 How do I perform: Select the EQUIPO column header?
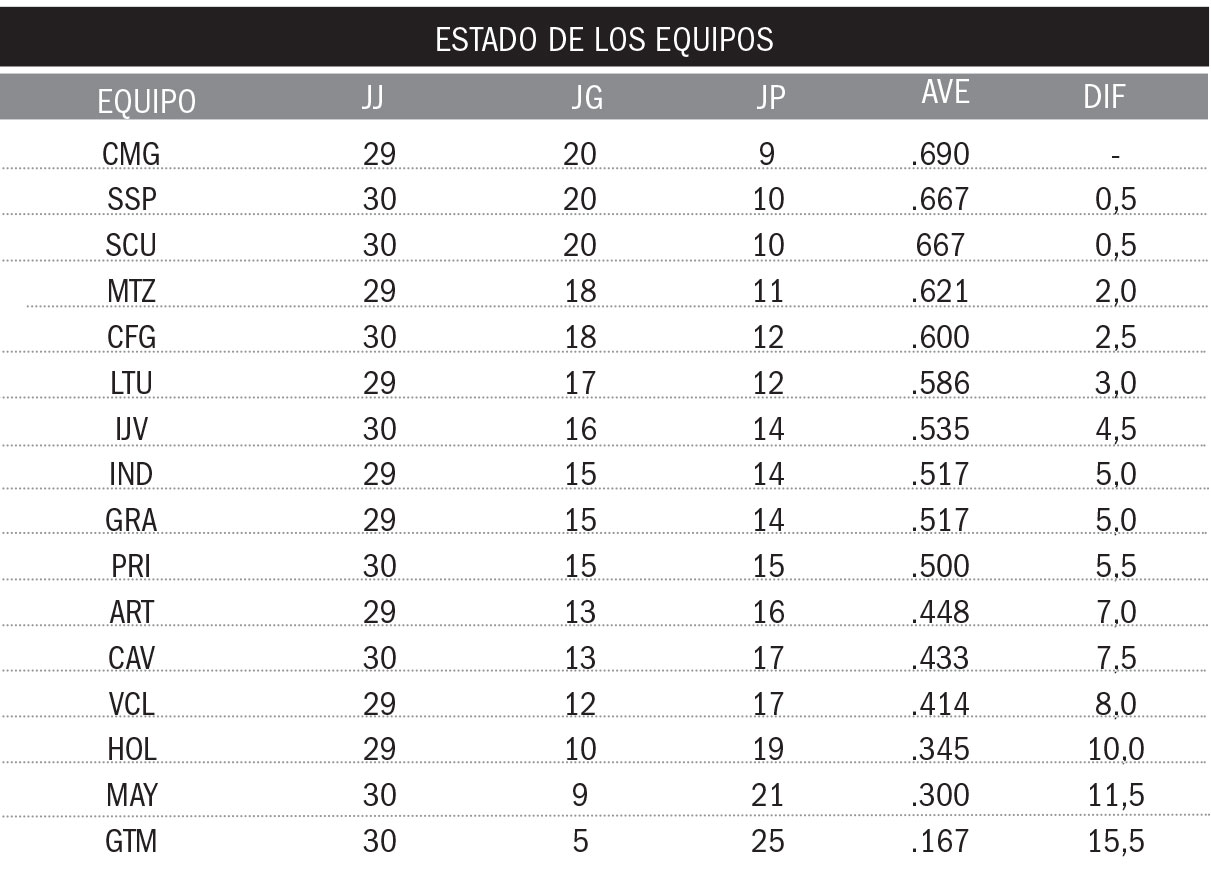[147, 101]
